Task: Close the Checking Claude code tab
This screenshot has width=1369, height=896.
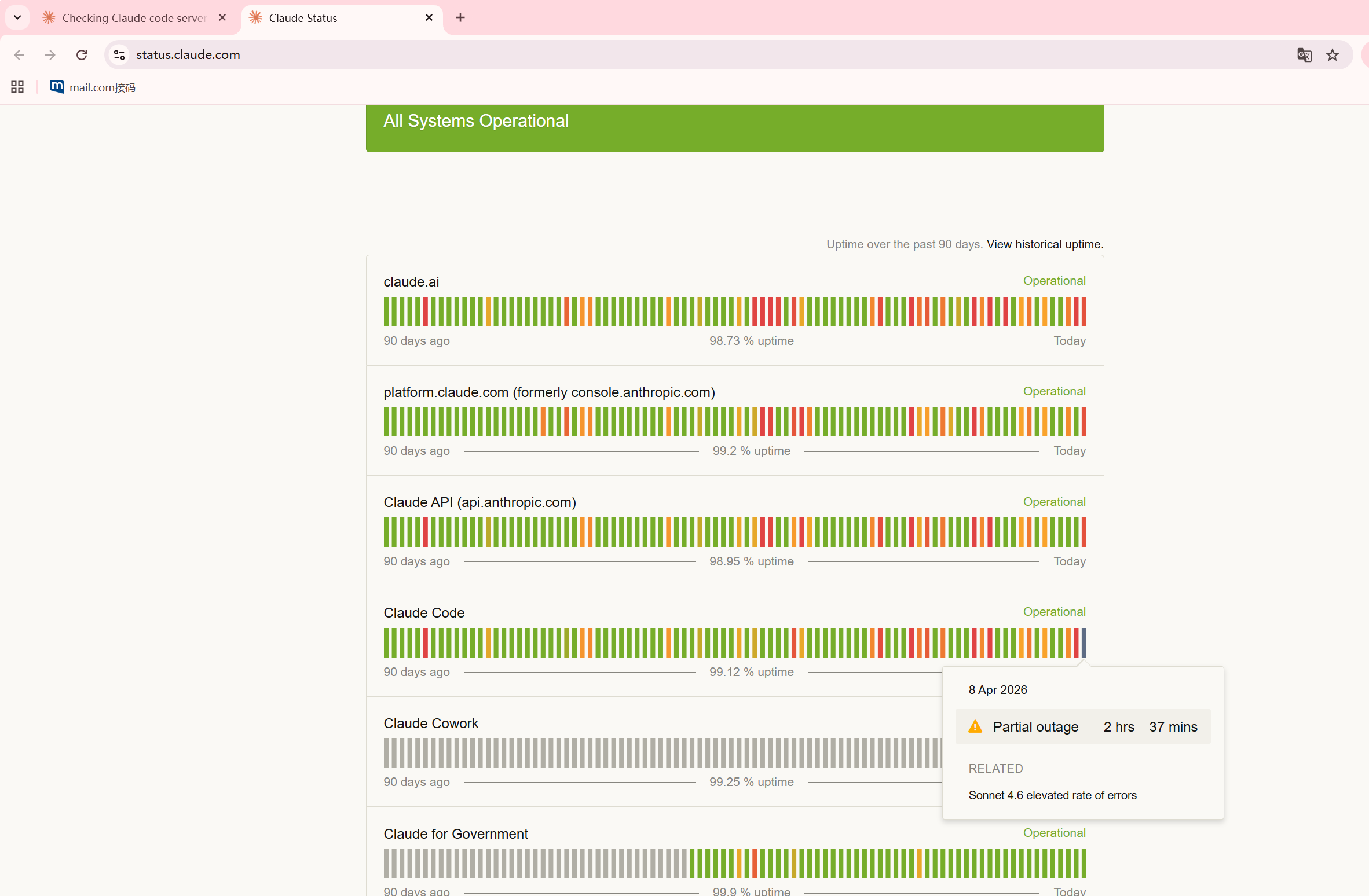Action: [222, 18]
